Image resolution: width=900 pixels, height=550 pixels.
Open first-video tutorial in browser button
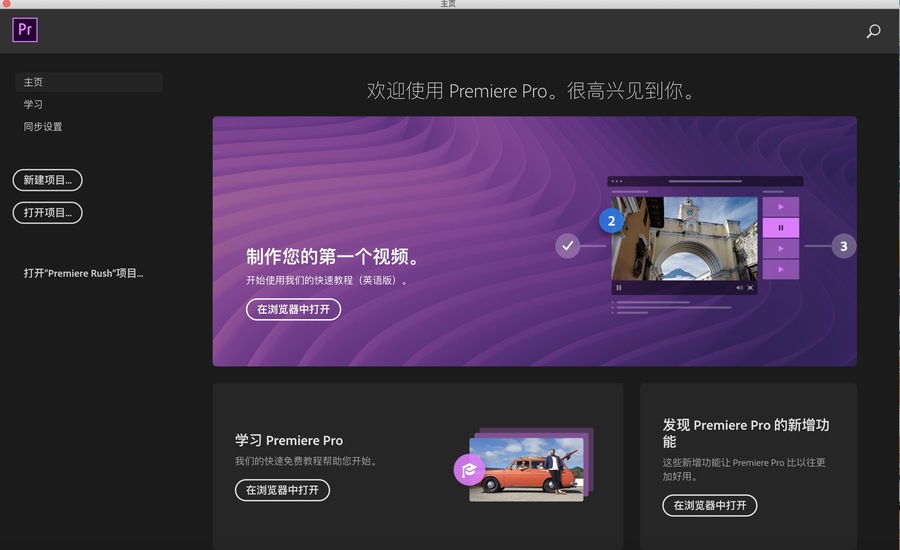[x=293, y=309]
